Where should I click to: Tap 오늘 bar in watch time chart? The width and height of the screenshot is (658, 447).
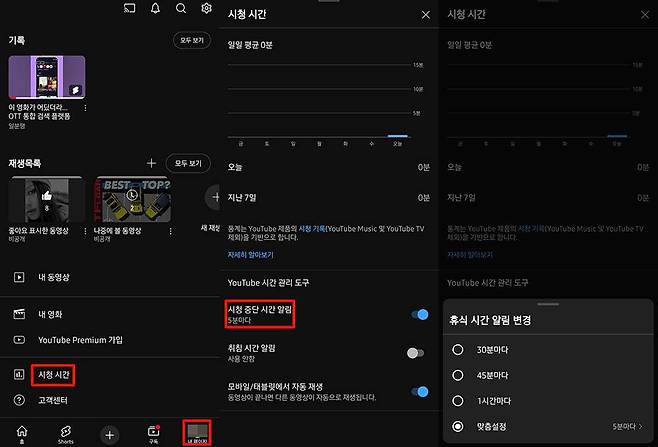click(397, 136)
